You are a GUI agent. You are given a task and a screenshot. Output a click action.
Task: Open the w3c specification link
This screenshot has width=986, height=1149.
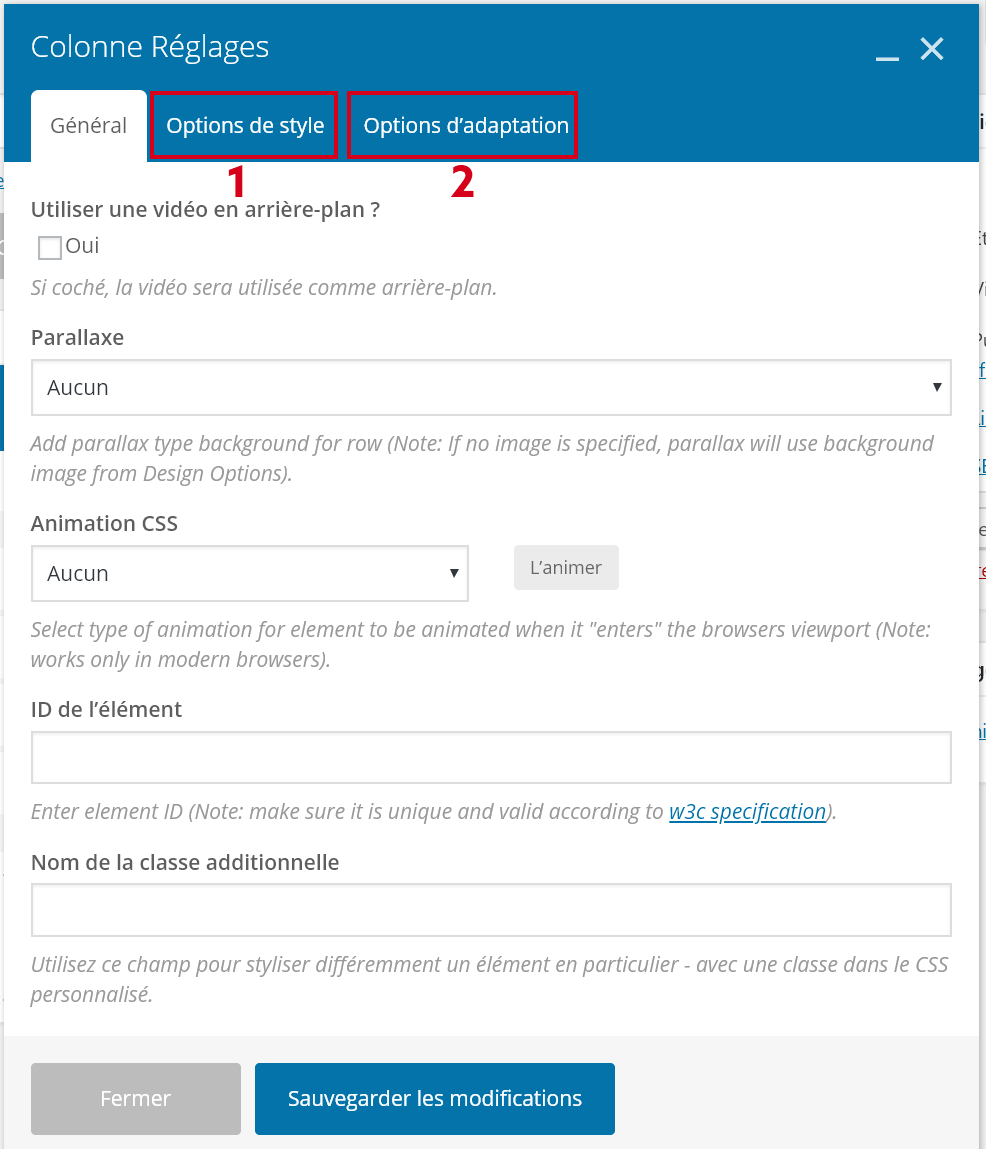748,811
